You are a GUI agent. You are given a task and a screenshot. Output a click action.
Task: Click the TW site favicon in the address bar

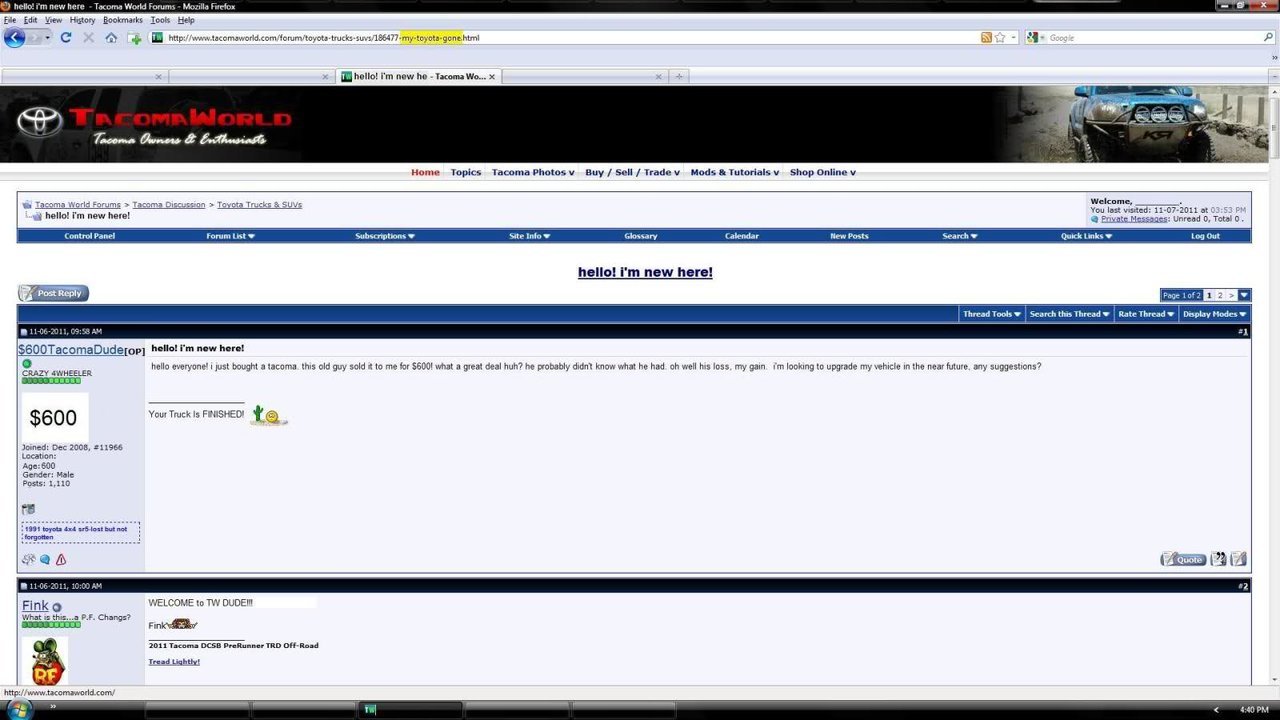[158, 38]
